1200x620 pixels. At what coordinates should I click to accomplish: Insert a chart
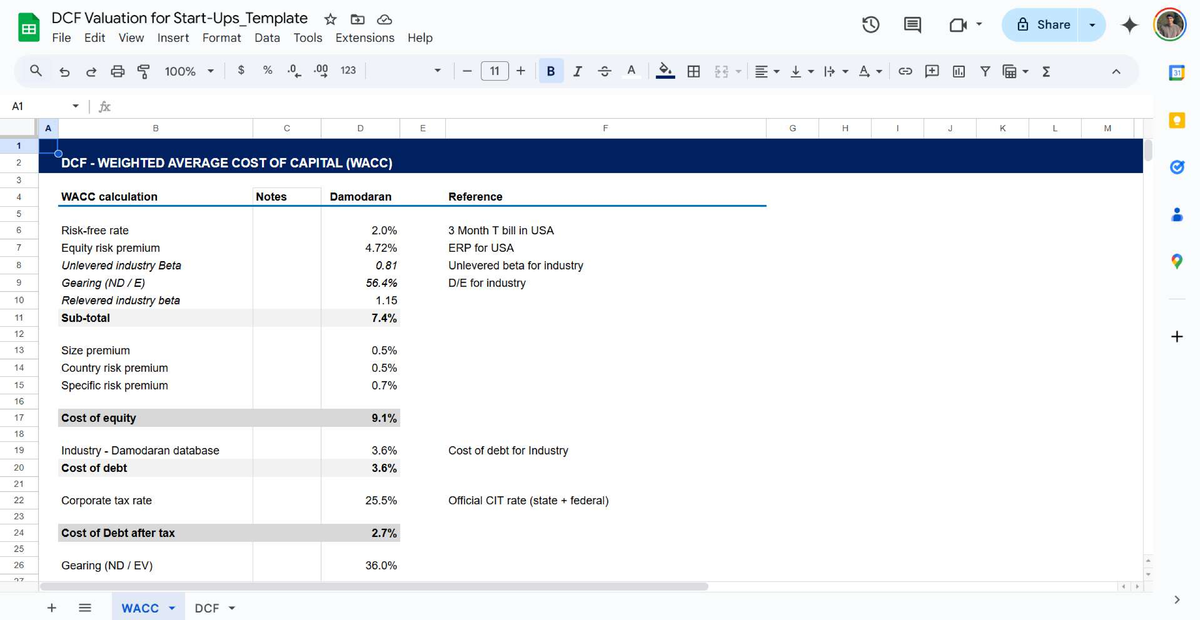click(x=958, y=70)
